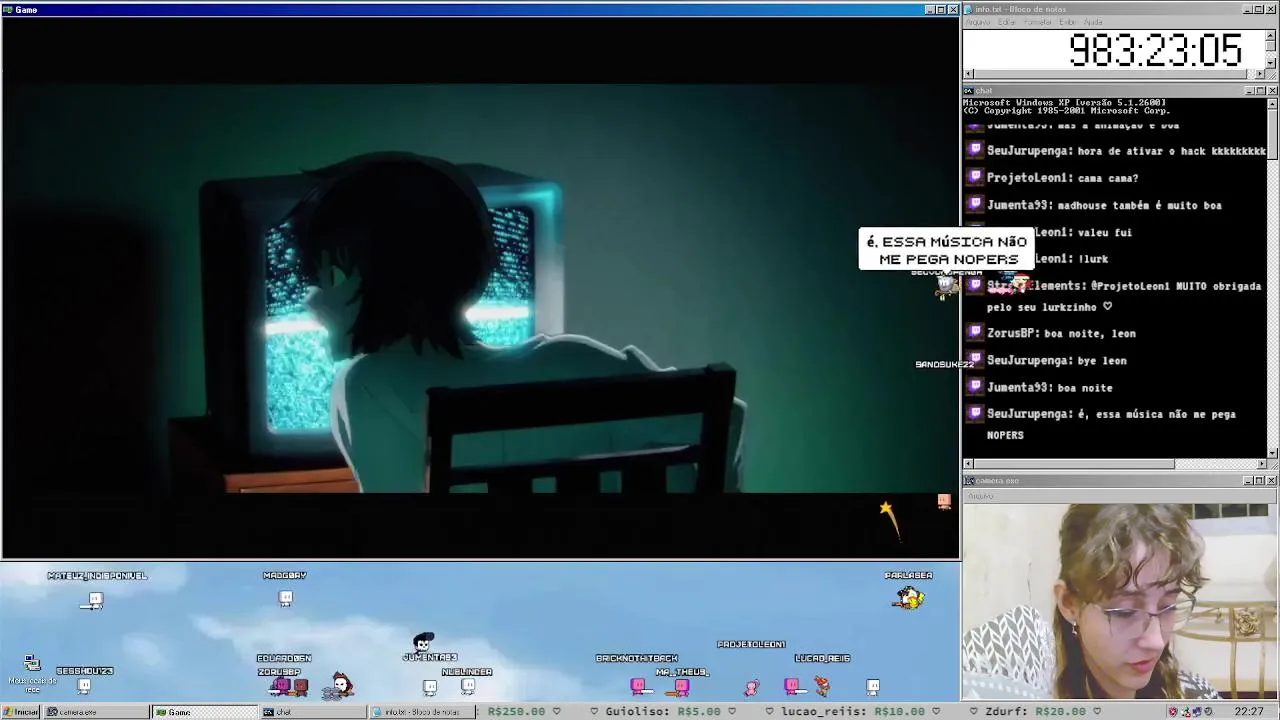Image resolution: width=1280 pixels, height=720 pixels.
Task: Click 'Guioliso: R$5.00' donation ticker text
Action: [x=662, y=712]
